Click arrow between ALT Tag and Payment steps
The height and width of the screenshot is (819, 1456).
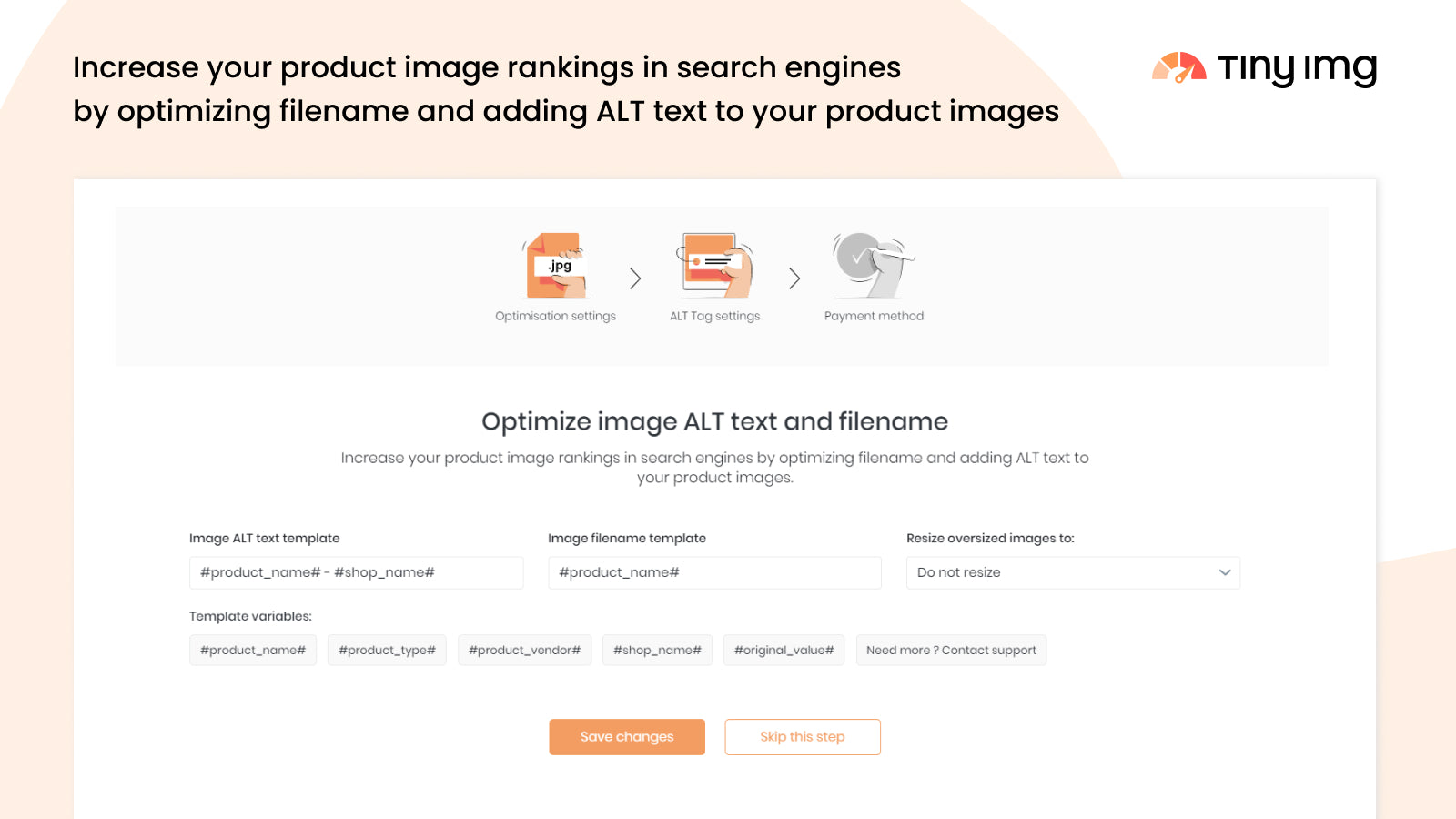[x=794, y=278]
